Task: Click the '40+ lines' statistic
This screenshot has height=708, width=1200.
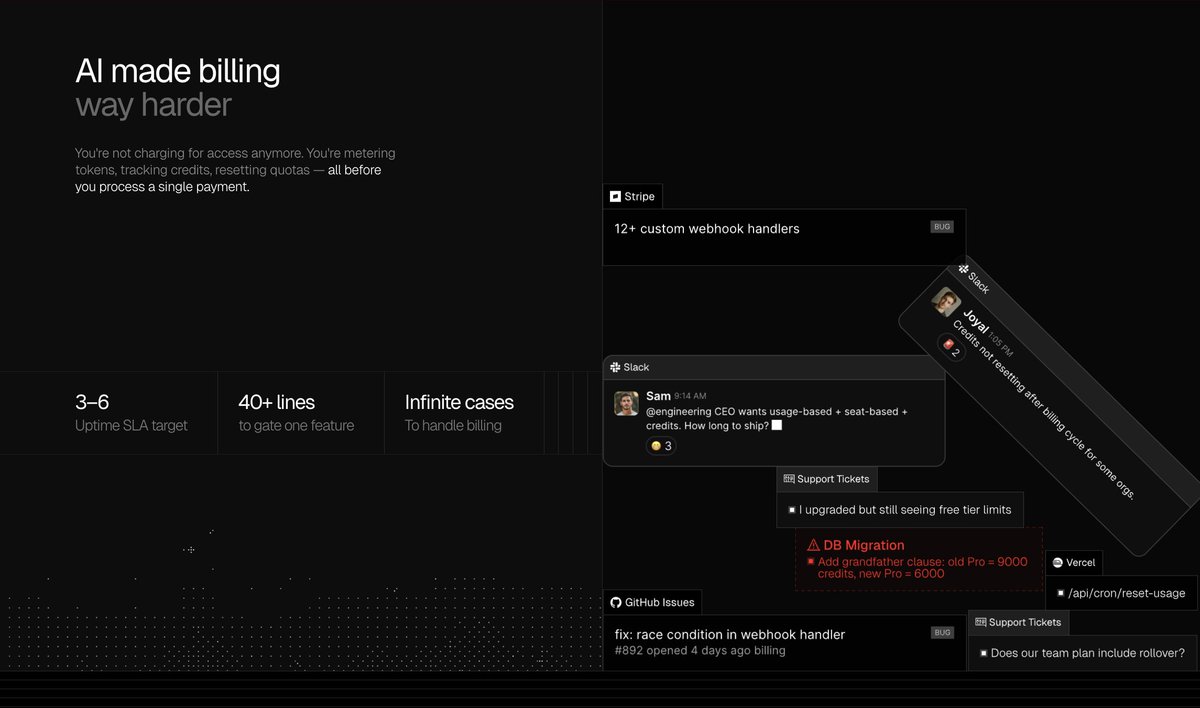Action: [x=277, y=402]
